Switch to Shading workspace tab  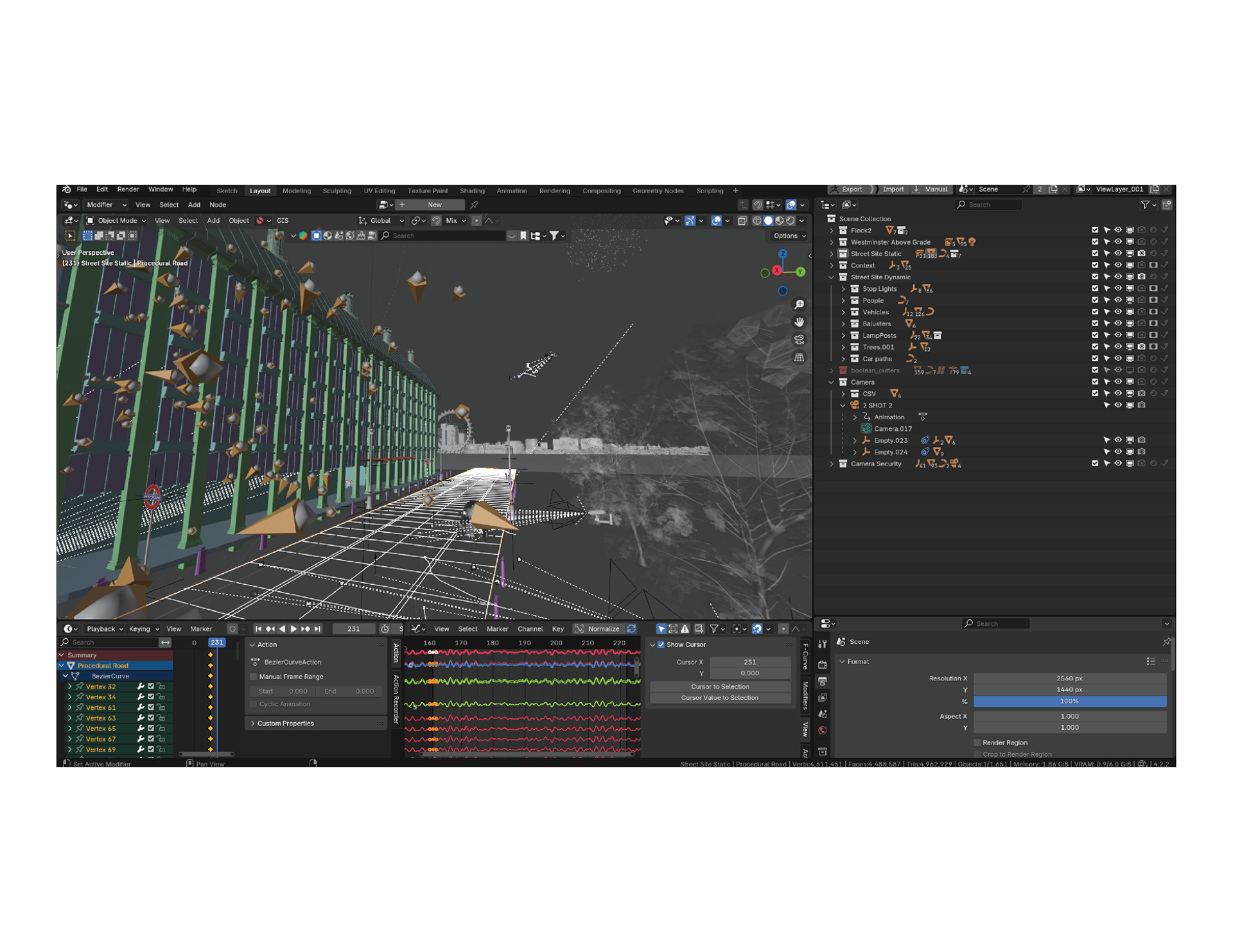tap(472, 191)
